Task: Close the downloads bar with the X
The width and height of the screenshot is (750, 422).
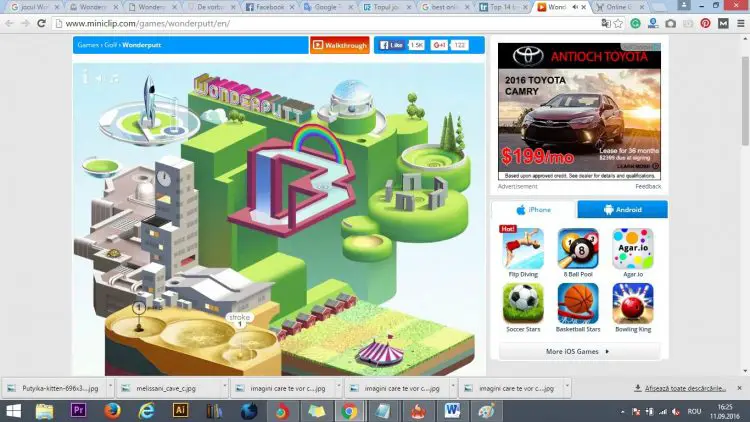Action: (x=739, y=388)
